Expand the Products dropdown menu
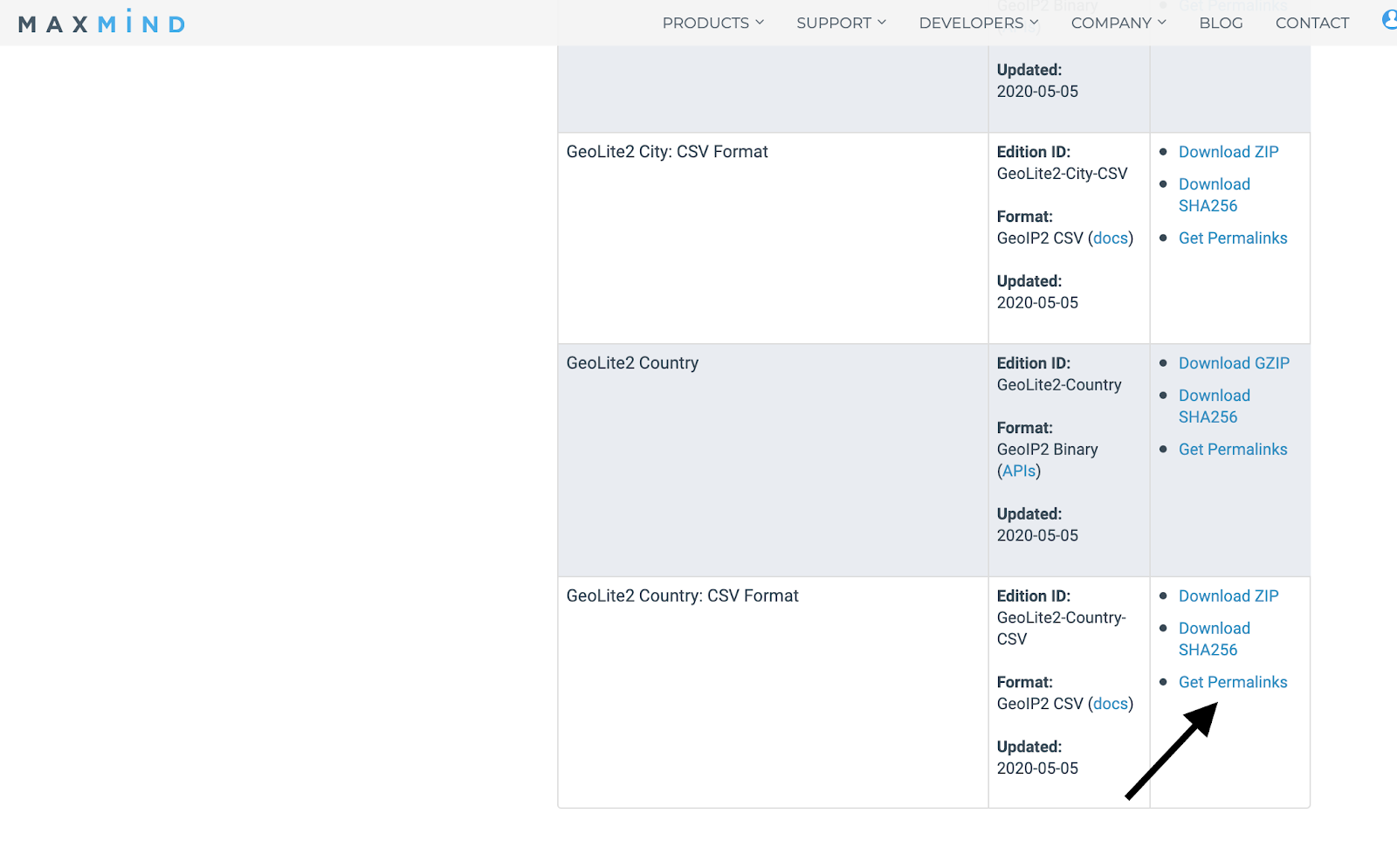 (712, 23)
